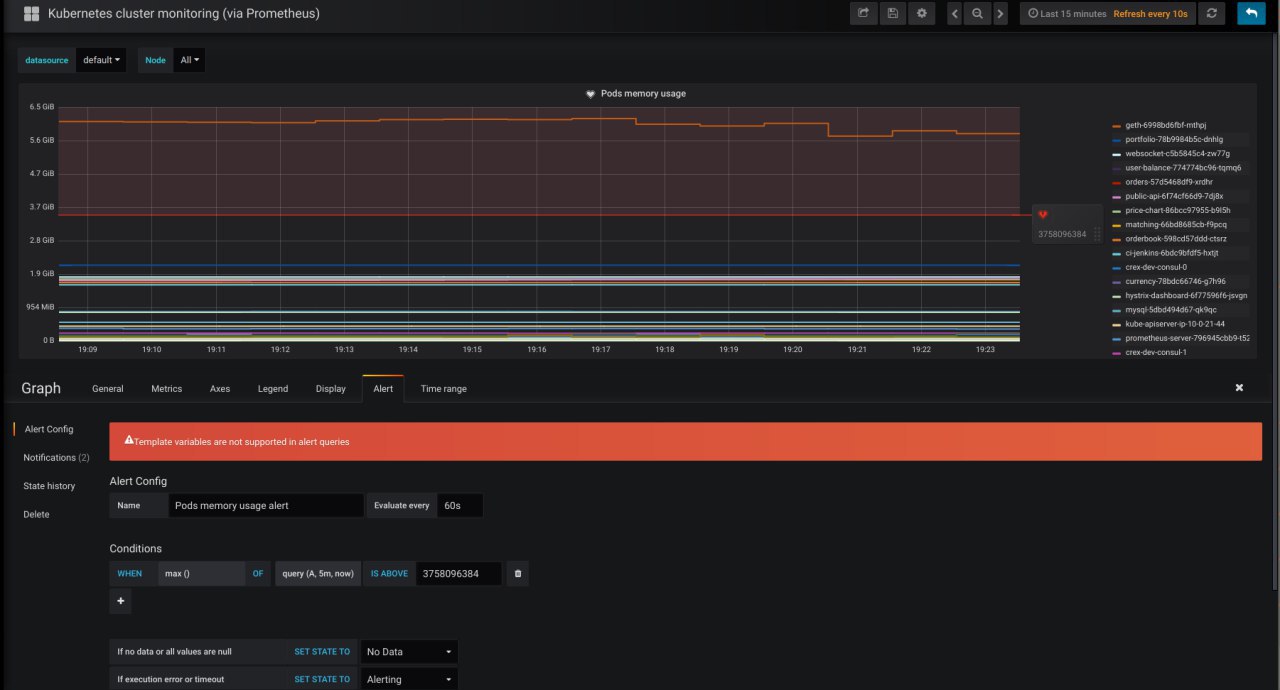Image resolution: width=1280 pixels, height=690 pixels.
Task: Click the warning triangle in red banner
Action: click(x=128, y=440)
